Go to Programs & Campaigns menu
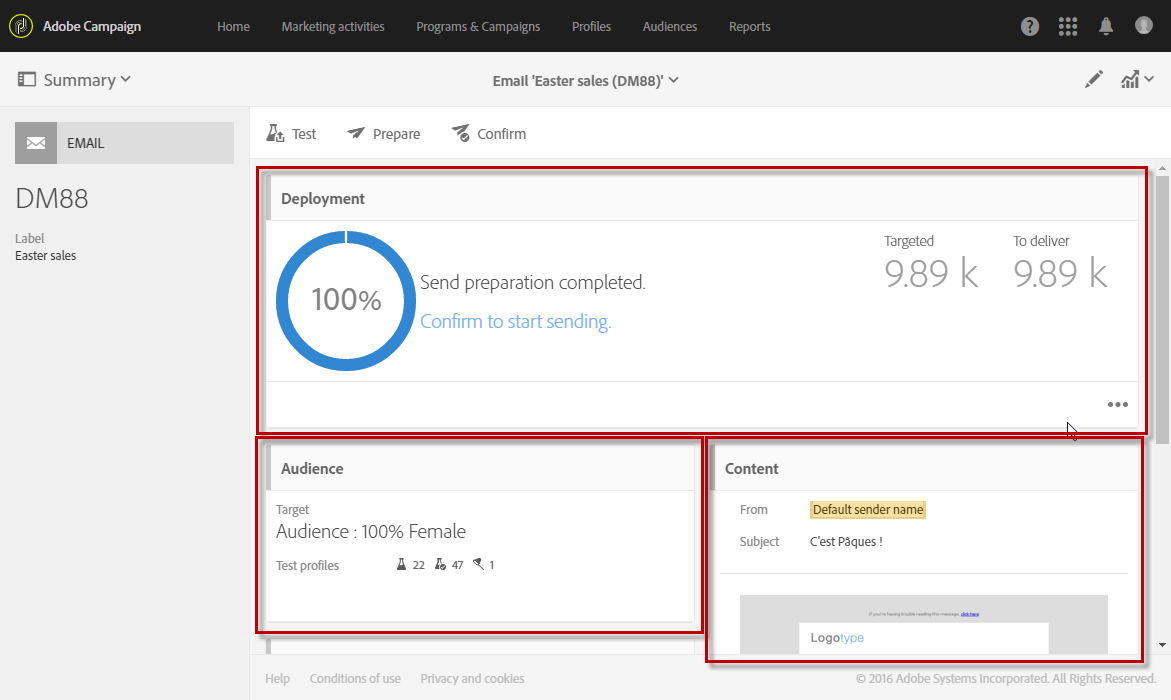The width and height of the screenshot is (1171, 700). click(478, 26)
